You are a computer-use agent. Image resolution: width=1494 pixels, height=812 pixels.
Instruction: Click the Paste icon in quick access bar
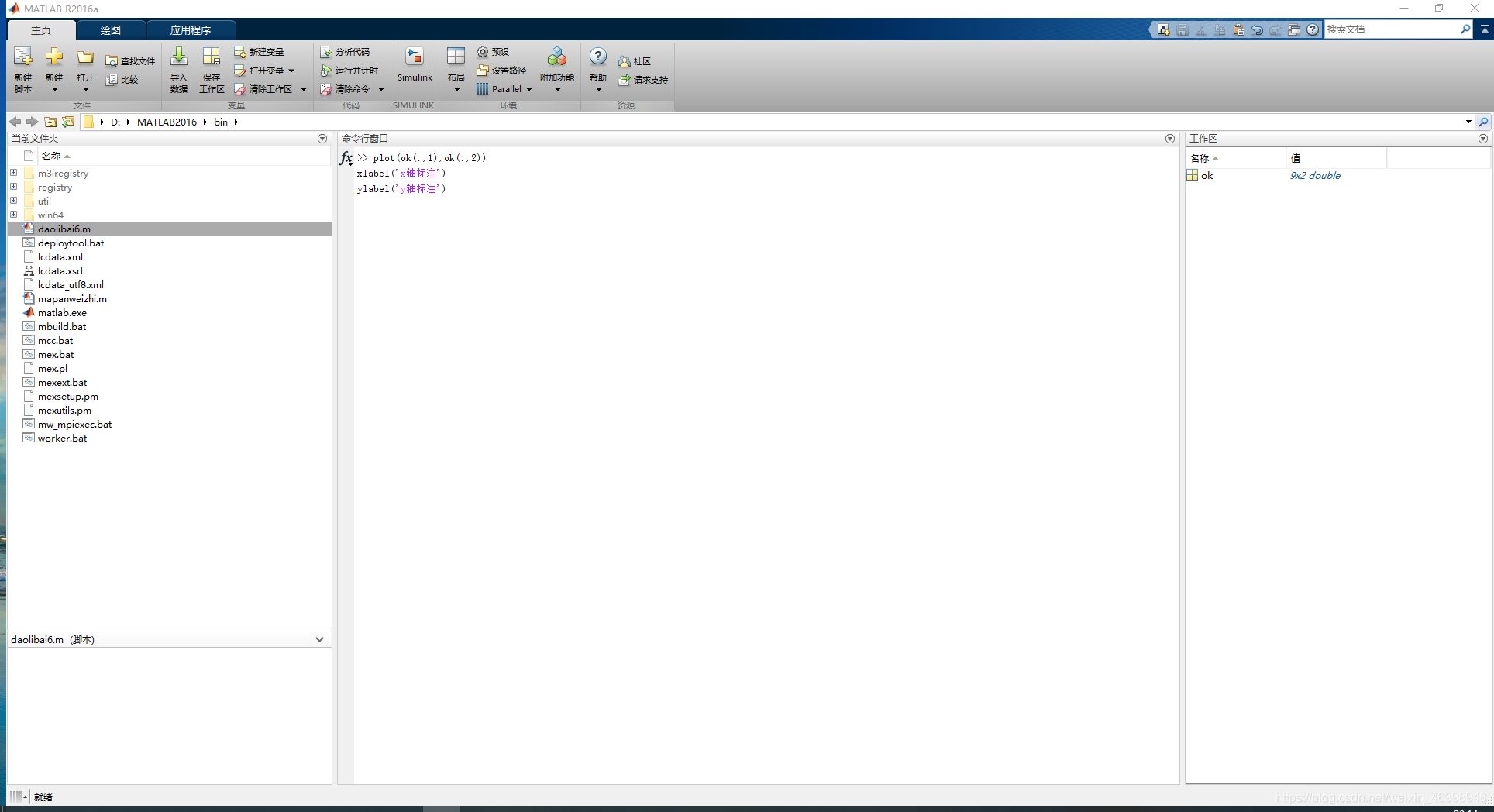(1238, 29)
